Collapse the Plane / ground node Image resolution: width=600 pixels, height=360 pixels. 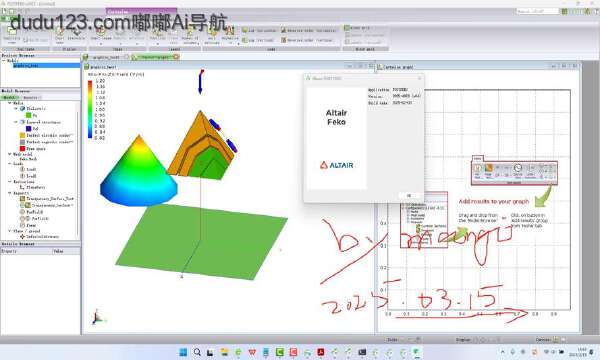[x=10, y=231]
